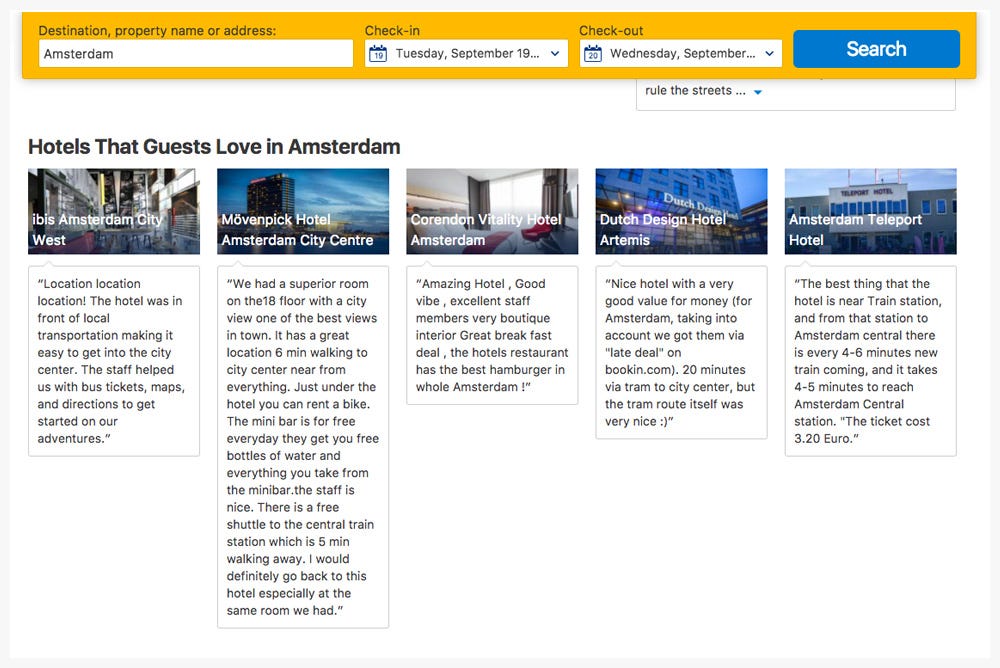
Task: Click the Check-in calendar icon
Action: pyautogui.click(x=378, y=54)
